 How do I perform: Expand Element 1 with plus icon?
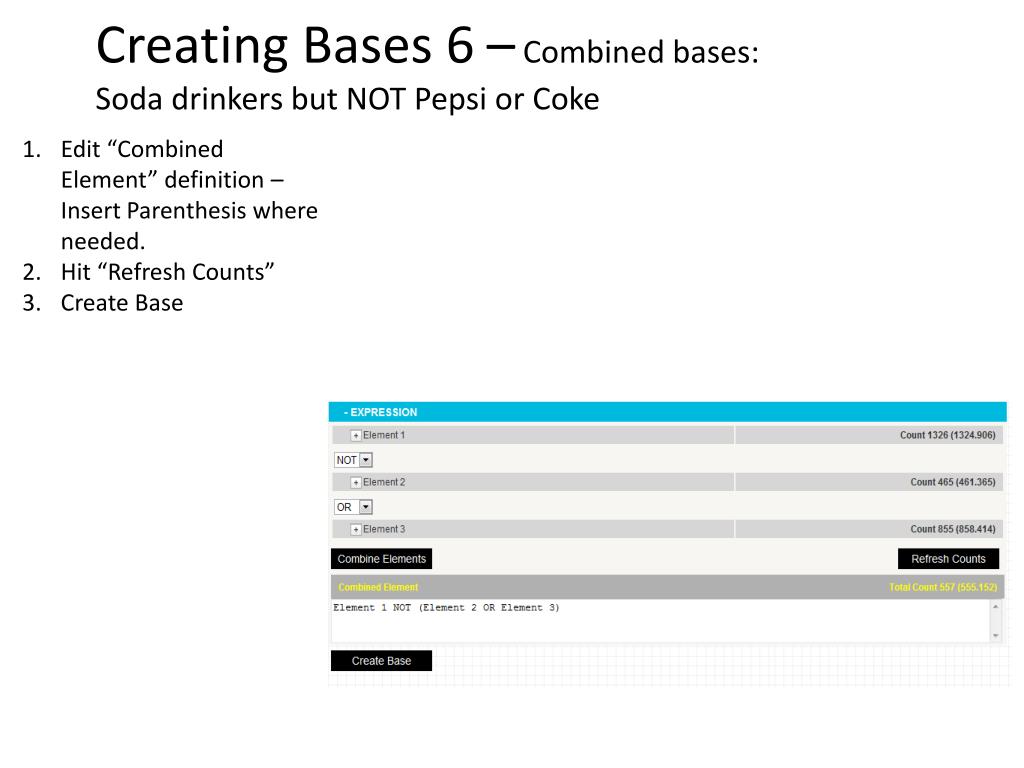click(356, 436)
